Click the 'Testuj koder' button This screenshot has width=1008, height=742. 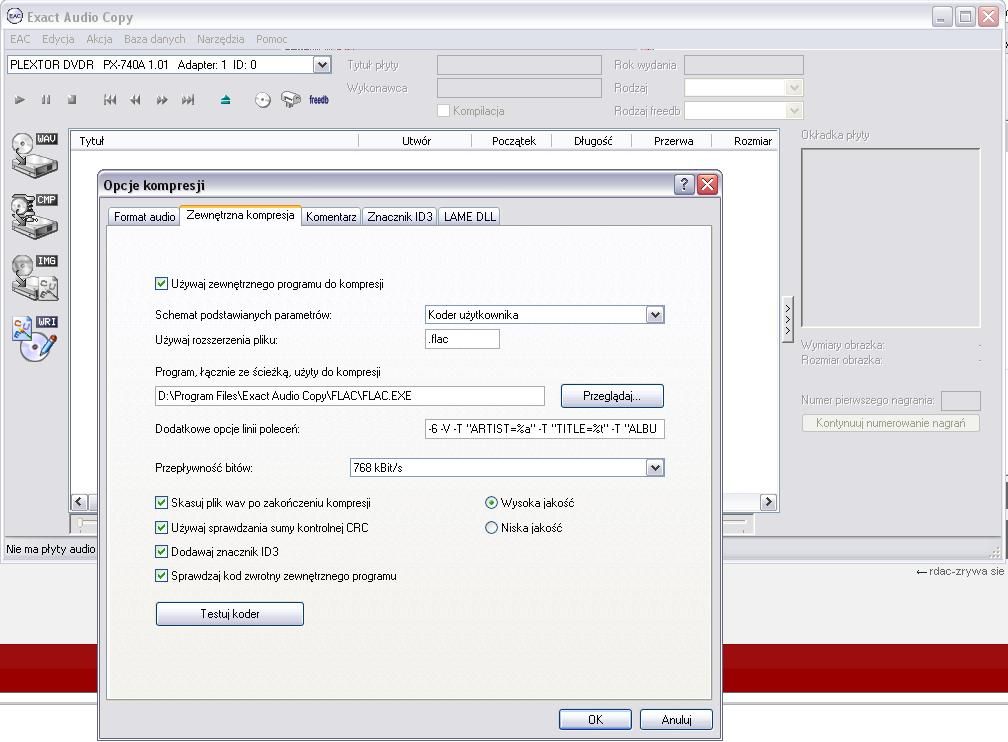tap(230, 614)
